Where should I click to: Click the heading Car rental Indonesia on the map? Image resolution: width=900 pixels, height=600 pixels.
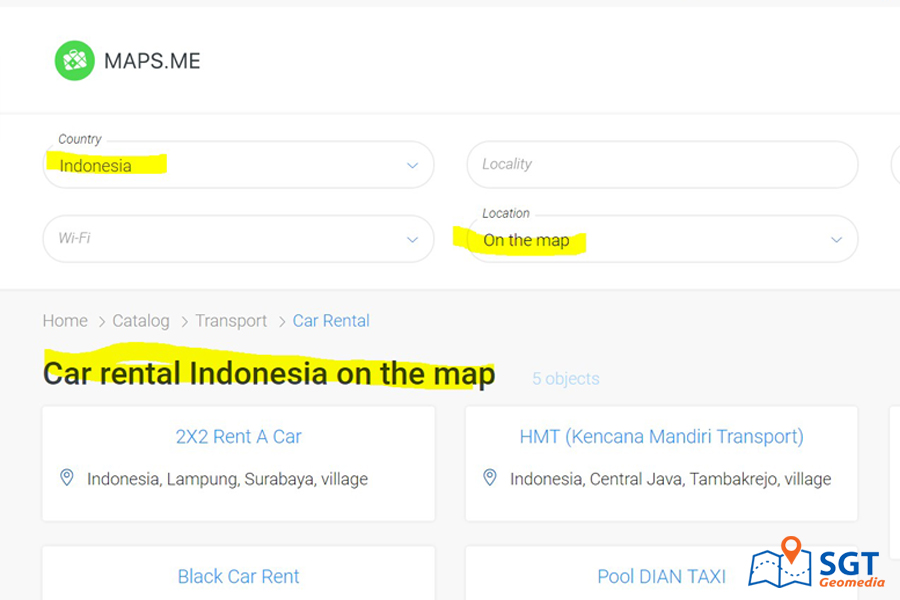point(269,374)
